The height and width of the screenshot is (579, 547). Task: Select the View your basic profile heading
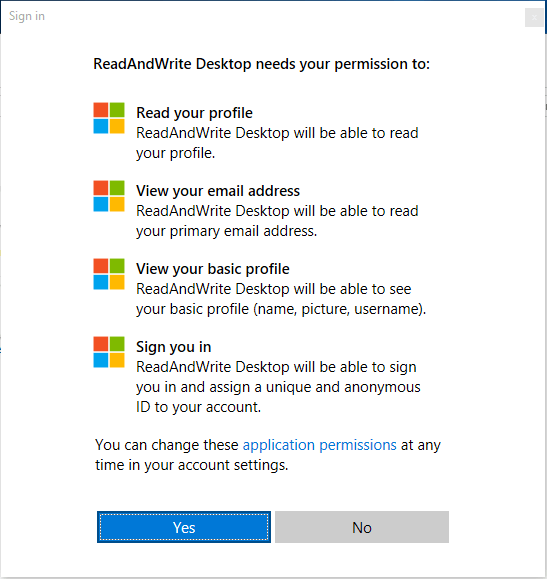213,269
